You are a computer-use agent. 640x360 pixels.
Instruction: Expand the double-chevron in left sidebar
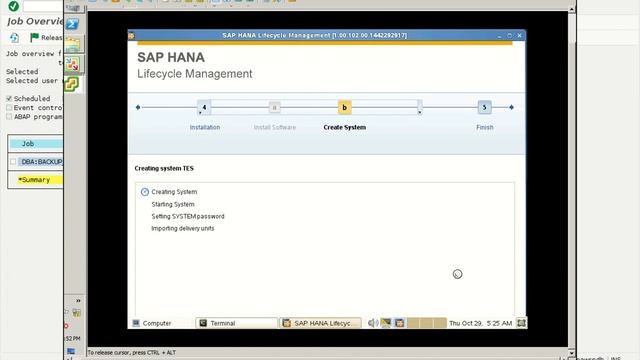(78, 301)
